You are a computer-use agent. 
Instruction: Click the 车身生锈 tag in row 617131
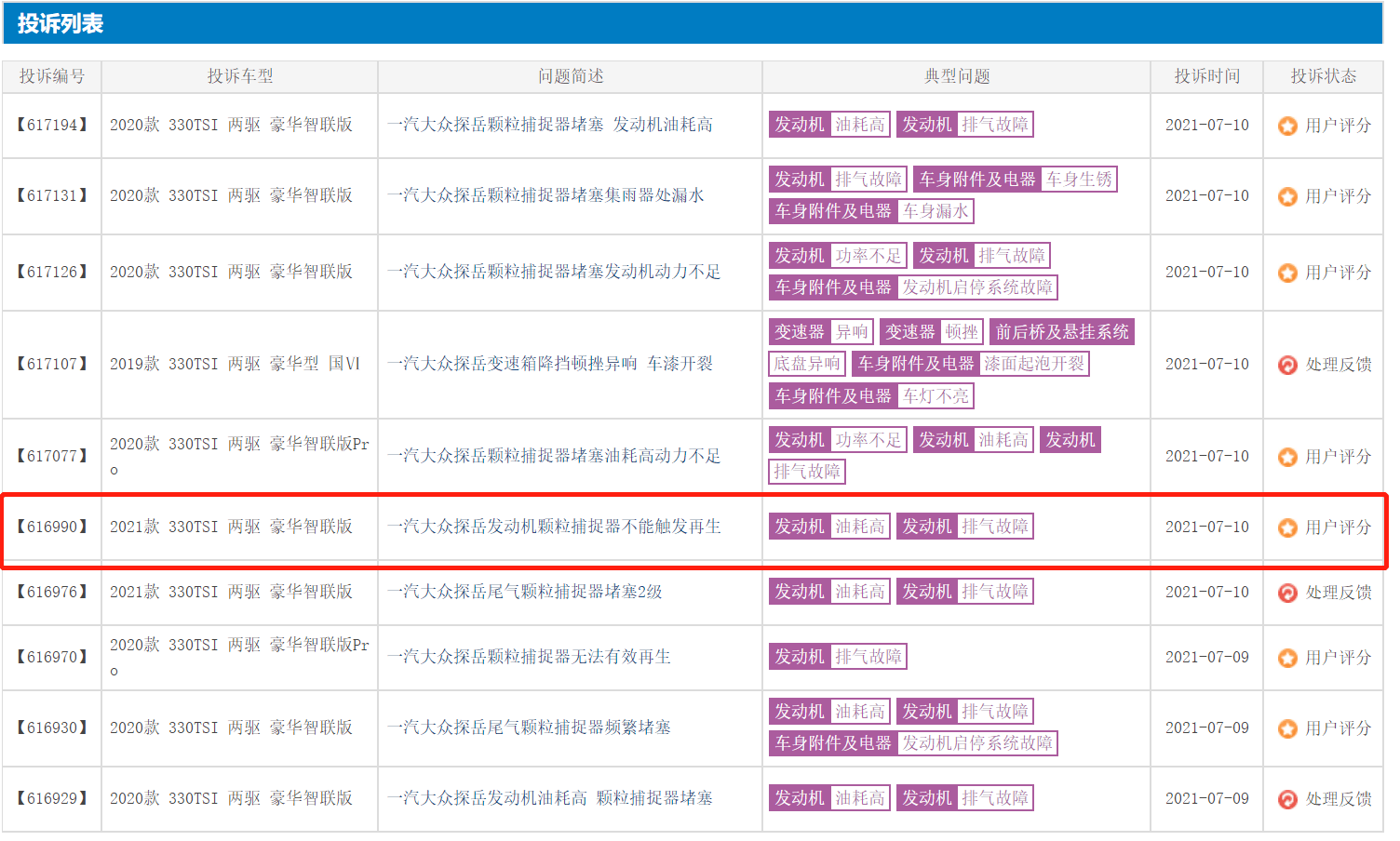coord(1079,180)
